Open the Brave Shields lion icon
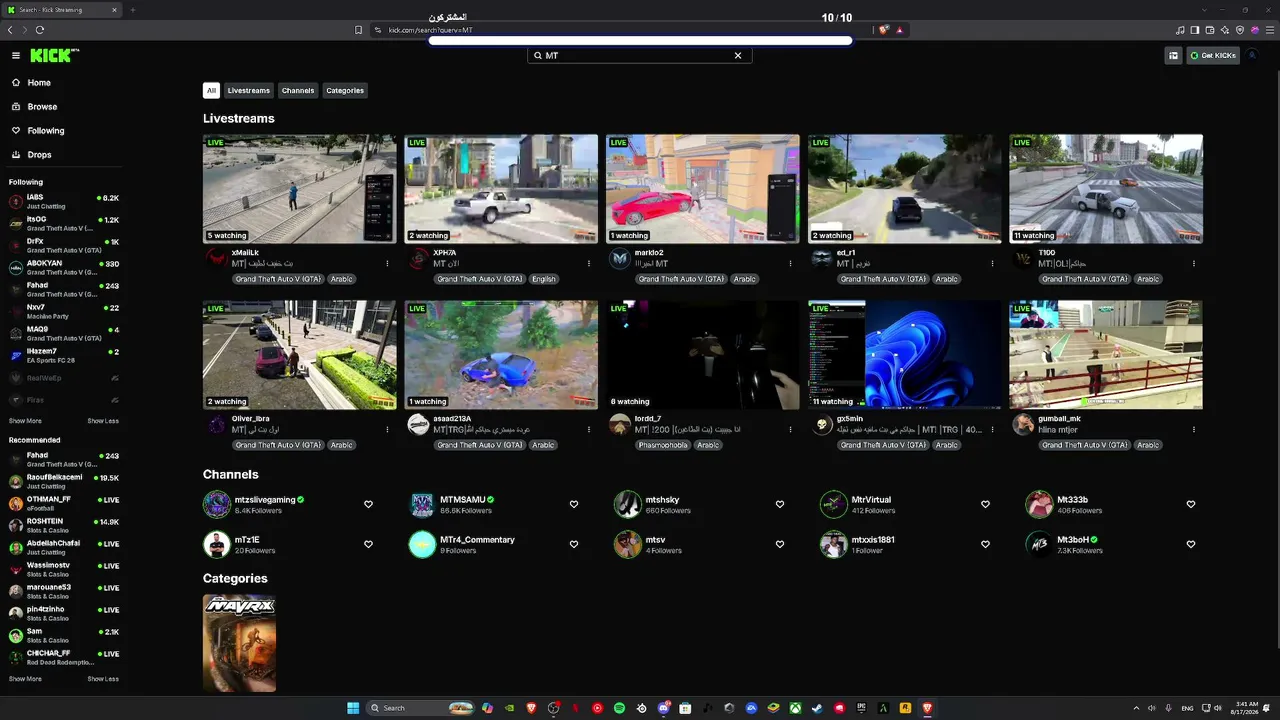Screen dimensions: 1280x720 [x=884, y=30]
